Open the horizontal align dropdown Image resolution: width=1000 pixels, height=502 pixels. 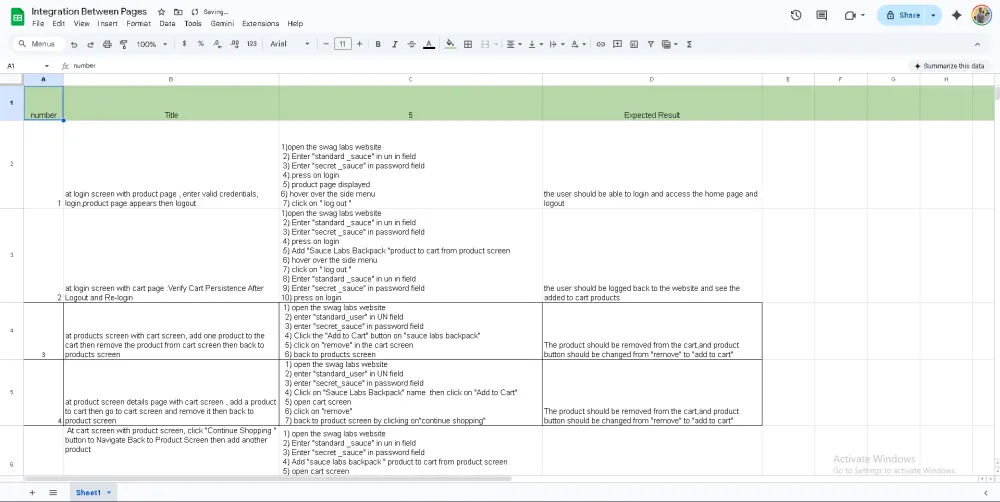pyautogui.click(x=513, y=44)
